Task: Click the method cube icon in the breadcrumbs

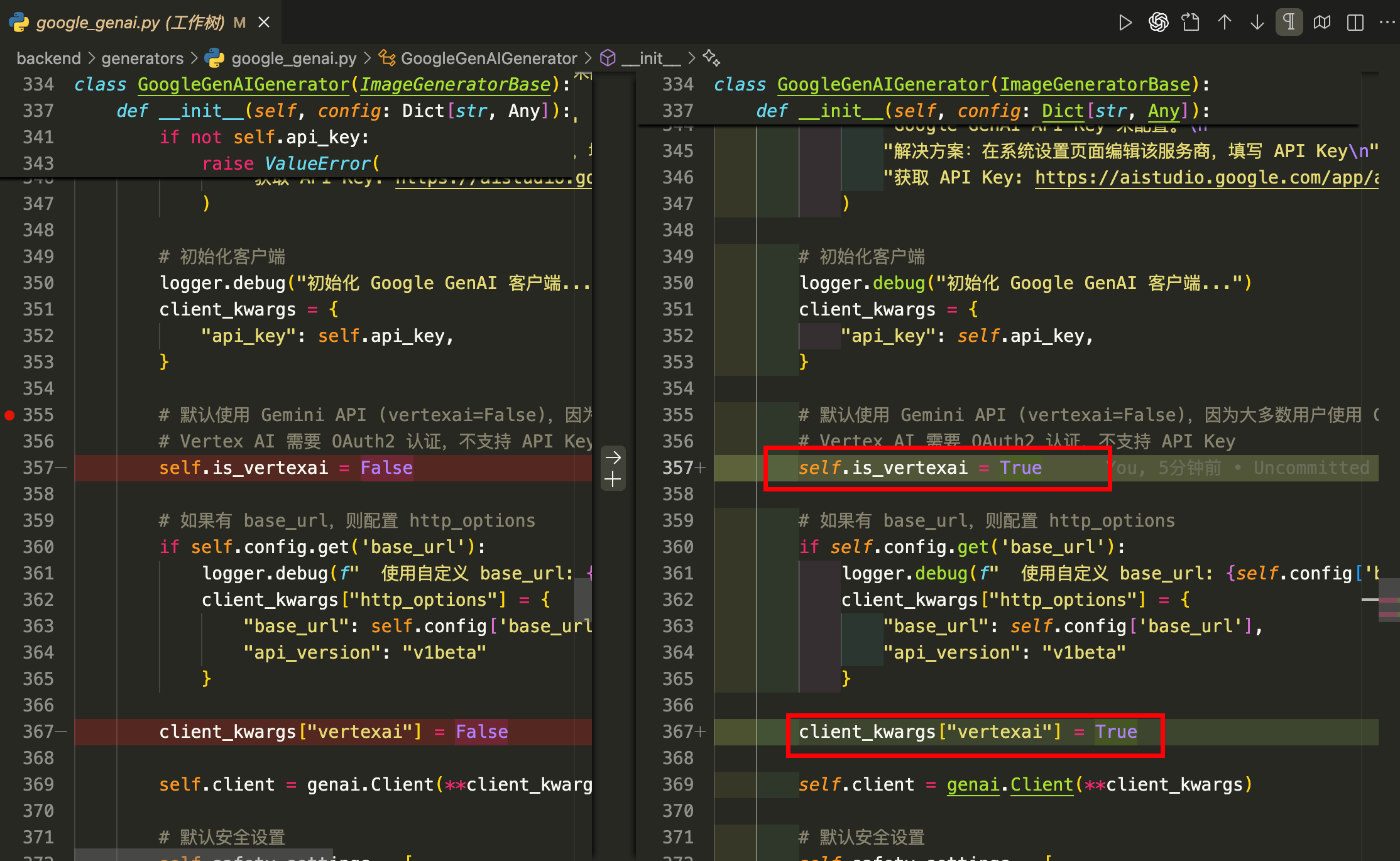Action: [608, 58]
